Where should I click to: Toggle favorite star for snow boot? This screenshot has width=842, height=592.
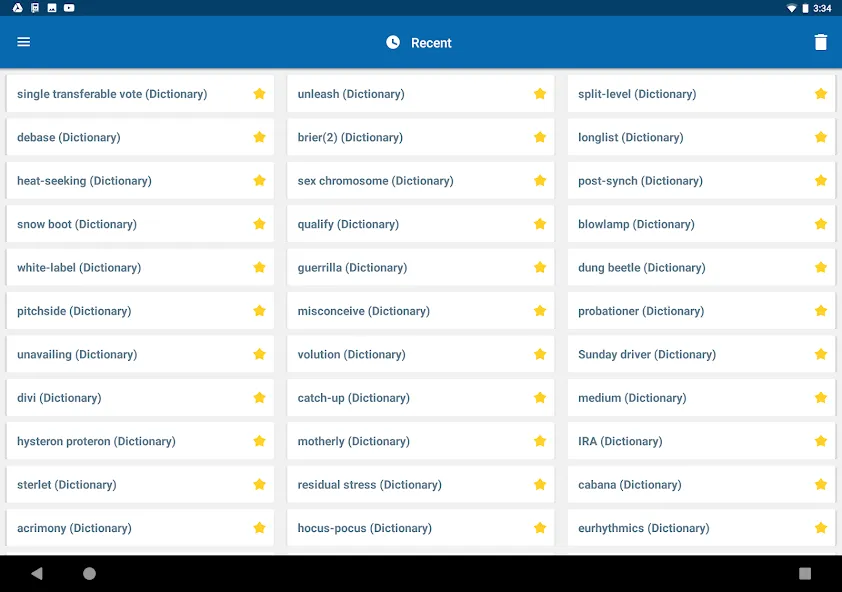[x=259, y=224]
